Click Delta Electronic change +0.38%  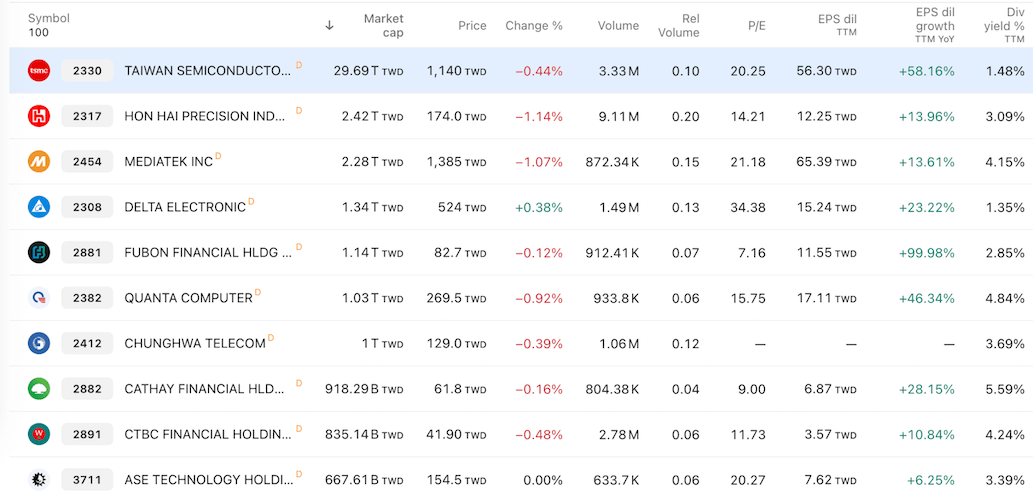[x=539, y=207]
